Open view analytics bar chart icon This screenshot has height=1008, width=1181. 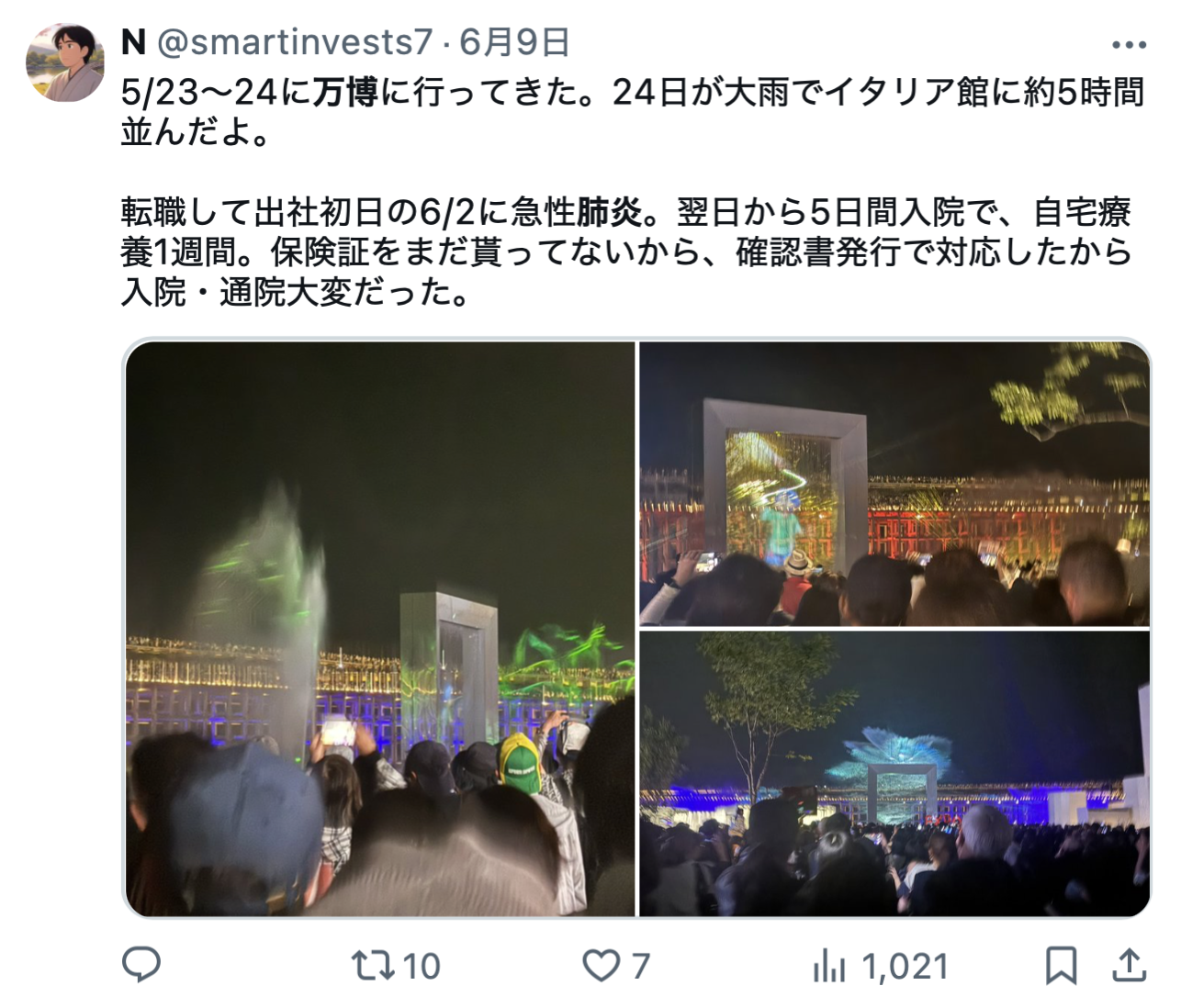(829, 966)
